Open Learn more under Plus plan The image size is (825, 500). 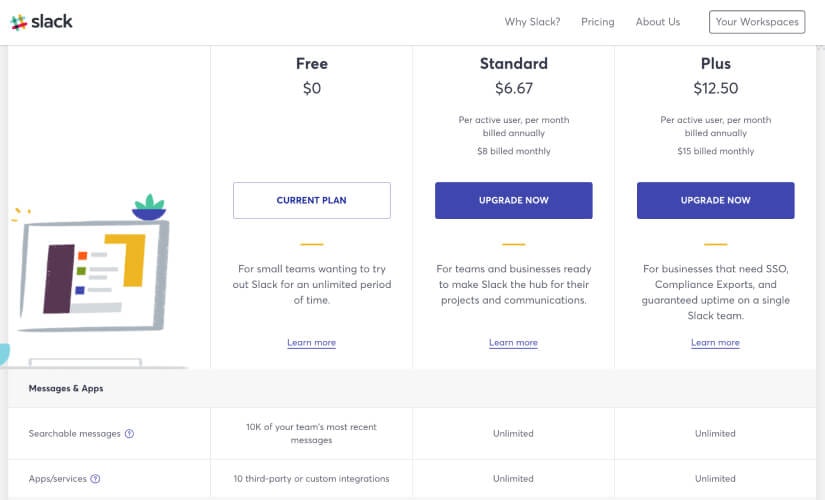(716, 343)
